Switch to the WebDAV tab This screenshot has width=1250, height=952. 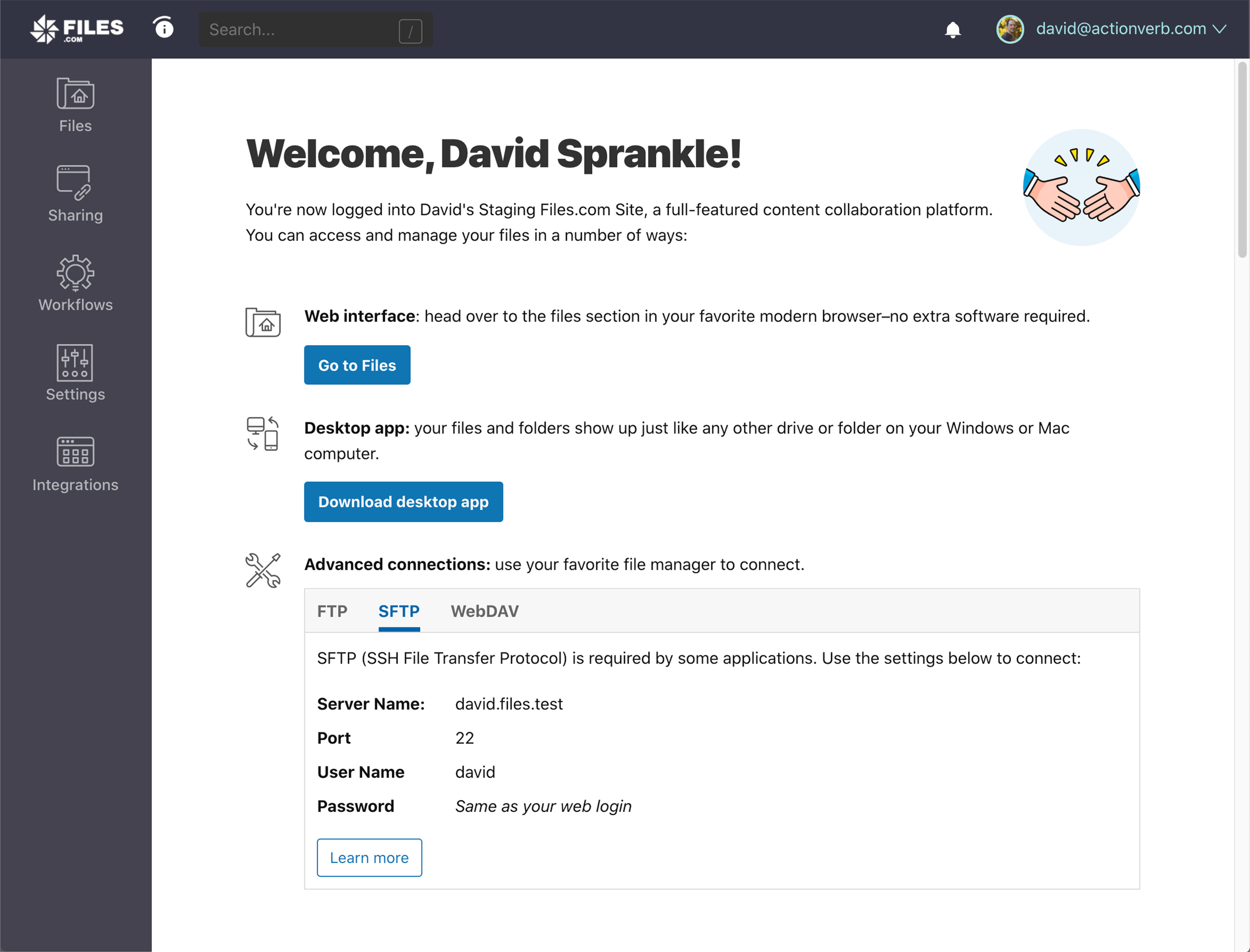click(484, 611)
